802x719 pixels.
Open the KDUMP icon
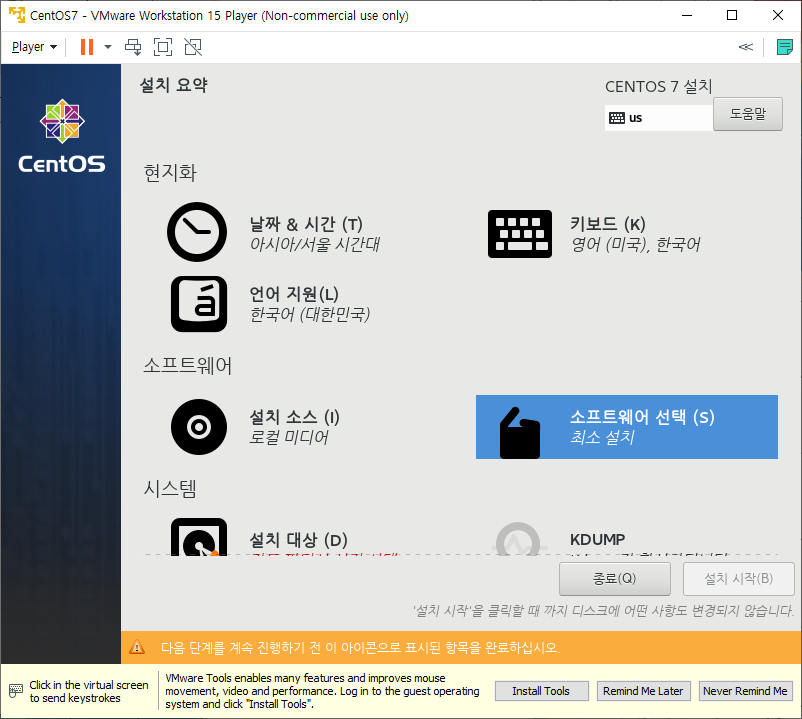click(x=518, y=539)
